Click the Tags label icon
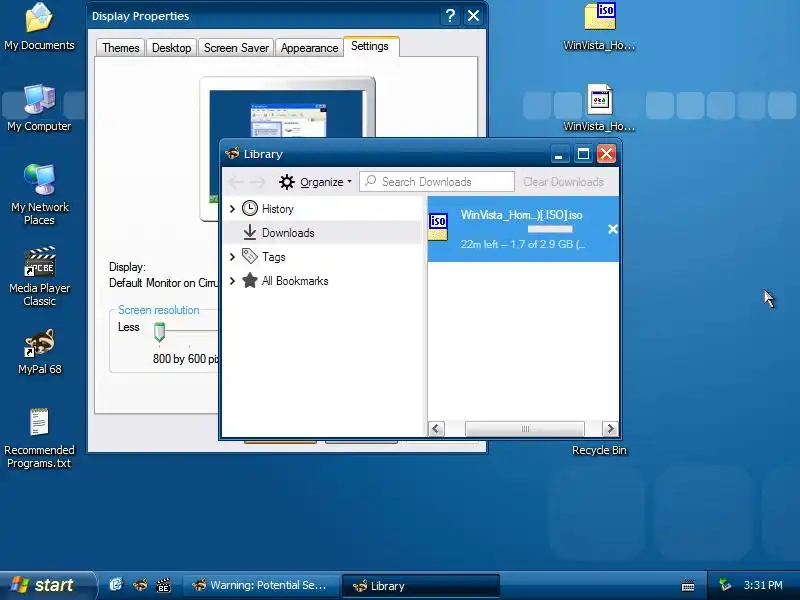 click(249, 256)
